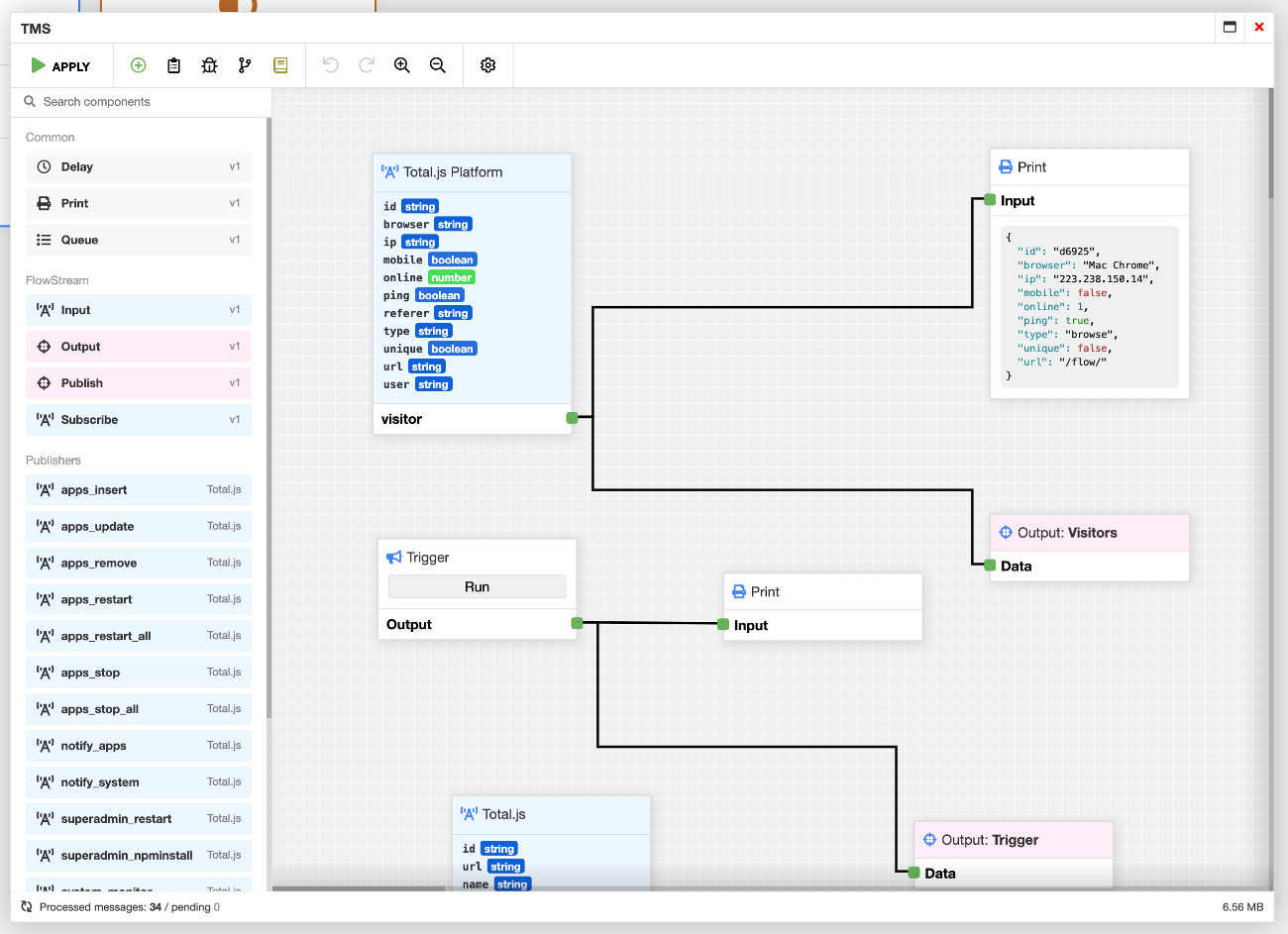Click crosshair icon on Output: Visitors node
This screenshot has height=934, width=1288.
point(1006,533)
